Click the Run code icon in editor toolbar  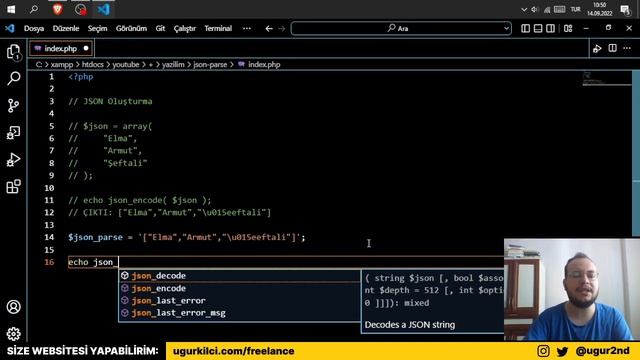[597, 49]
